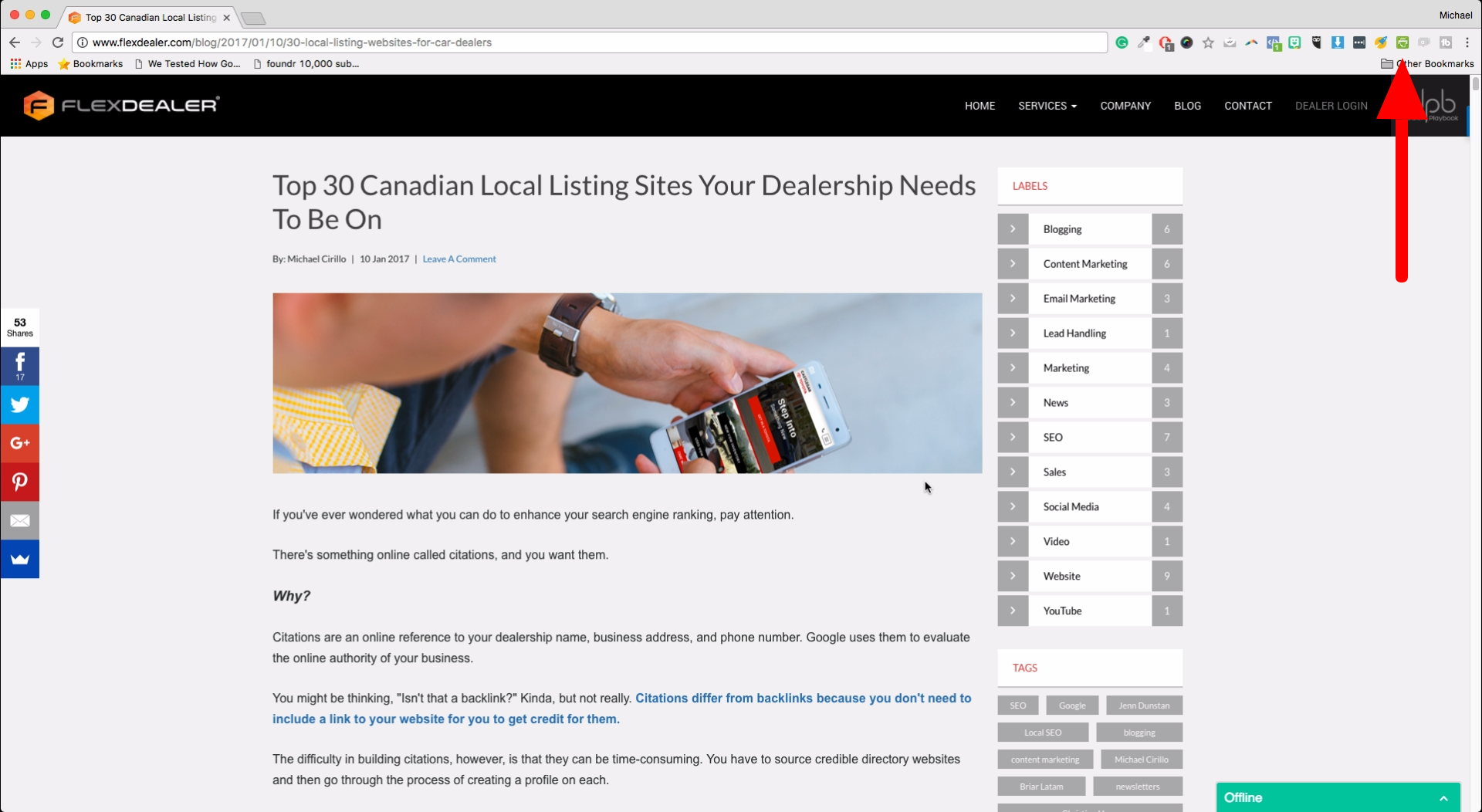Pin article using Pinterest icon
1482x812 pixels.
pyautogui.click(x=20, y=482)
